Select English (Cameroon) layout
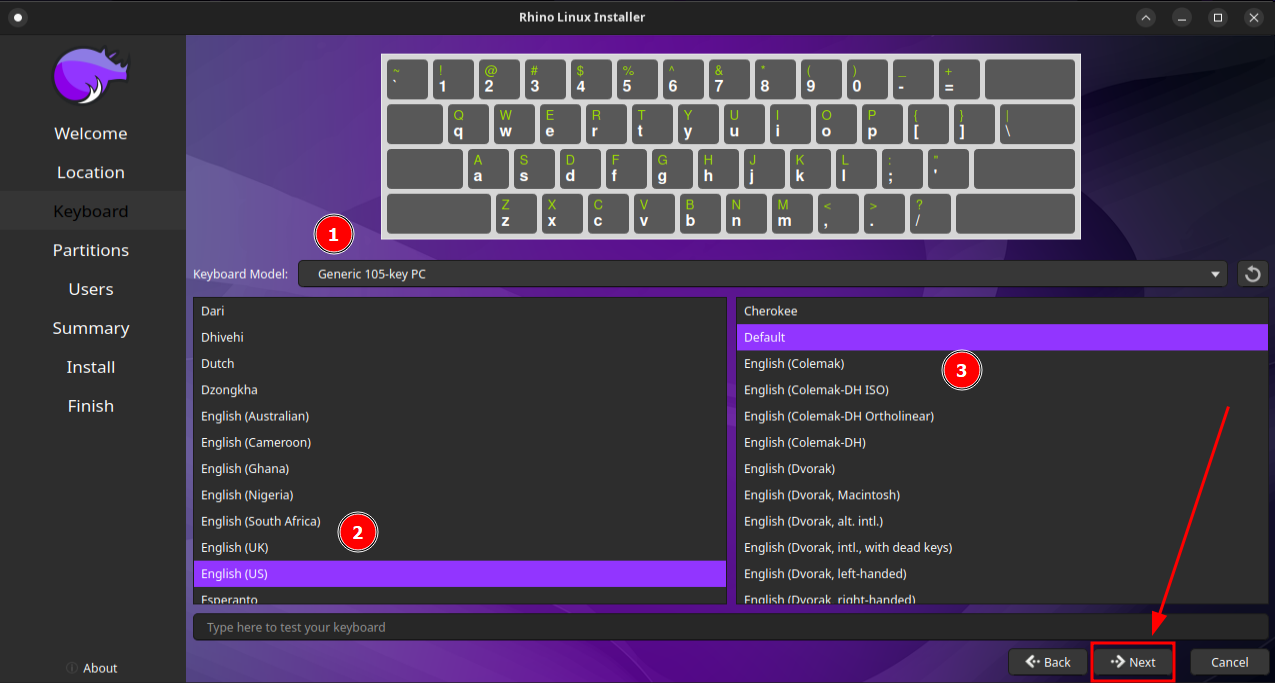 click(460, 442)
